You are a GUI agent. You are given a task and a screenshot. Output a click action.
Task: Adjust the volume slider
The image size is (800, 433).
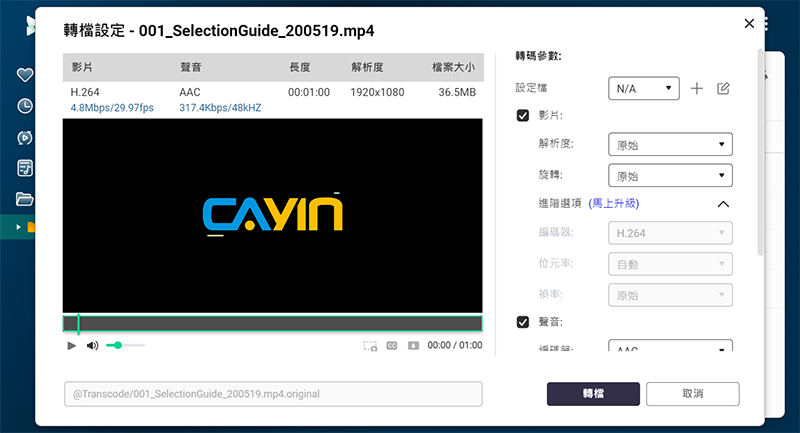pos(125,345)
